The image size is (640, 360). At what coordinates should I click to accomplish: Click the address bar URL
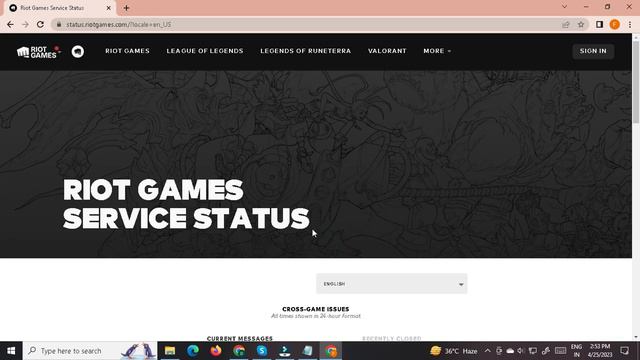click(x=118, y=24)
